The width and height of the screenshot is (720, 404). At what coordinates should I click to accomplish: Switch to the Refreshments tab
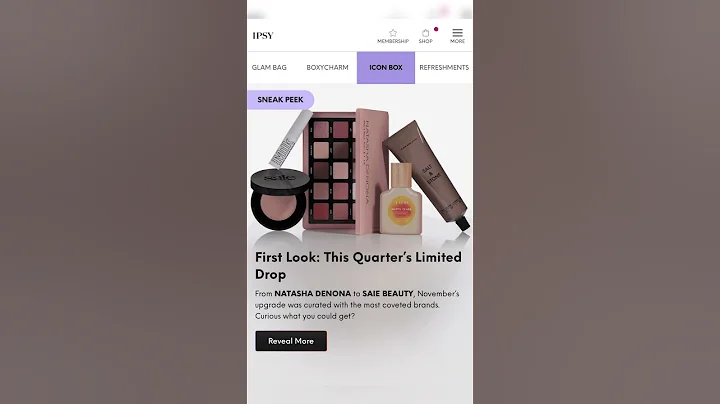[x=444, y=67]
